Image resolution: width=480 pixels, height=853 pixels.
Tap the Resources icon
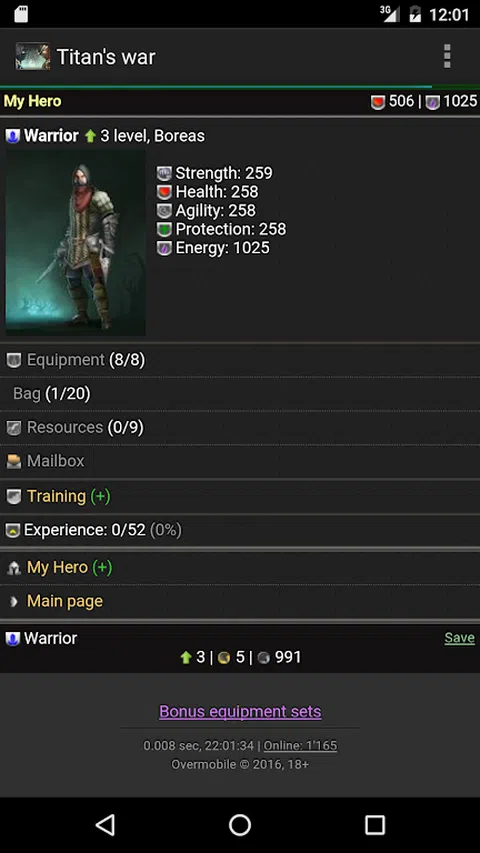coord(14,428)
